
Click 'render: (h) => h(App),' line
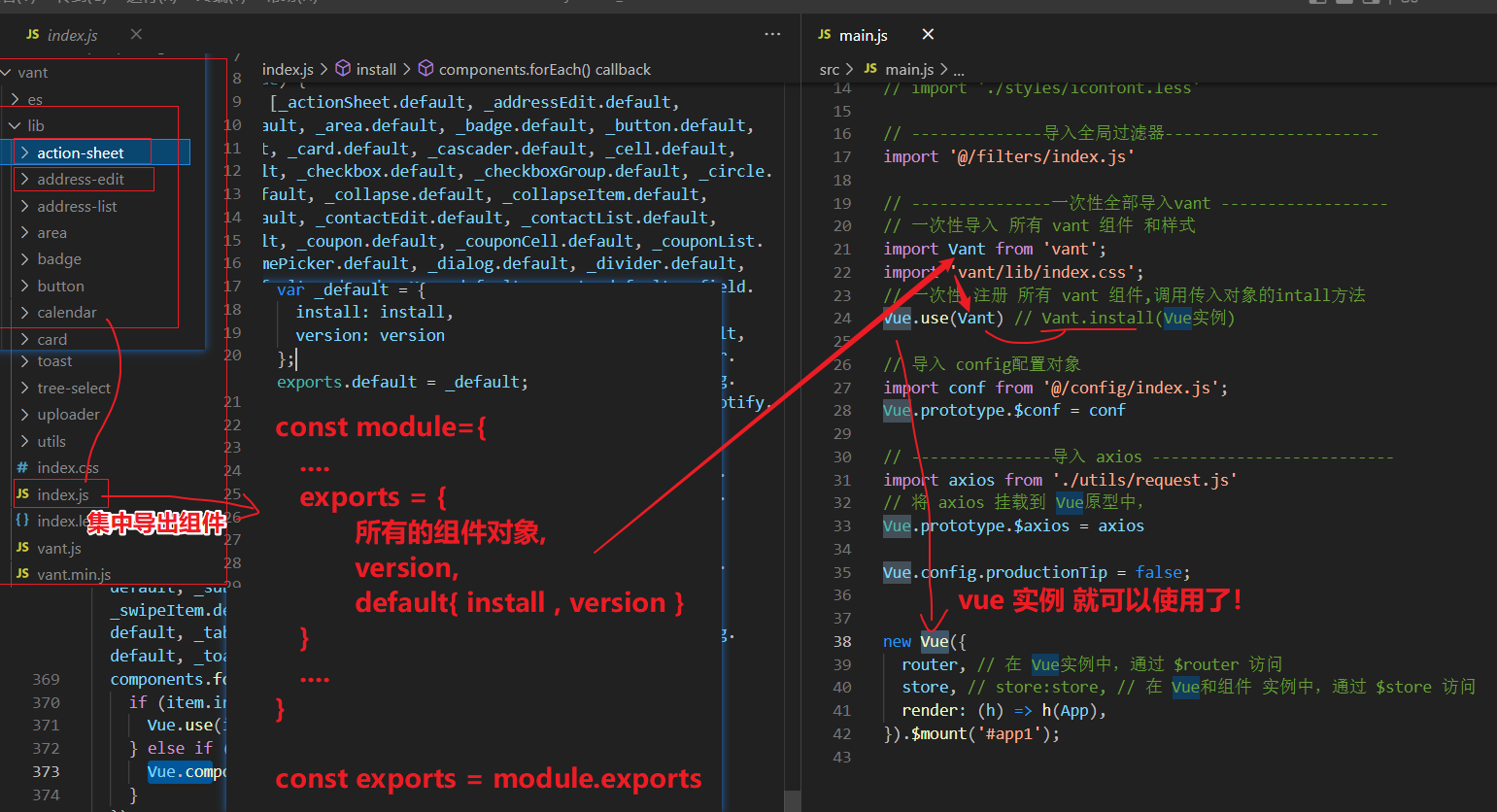[x=1004, y=710]
